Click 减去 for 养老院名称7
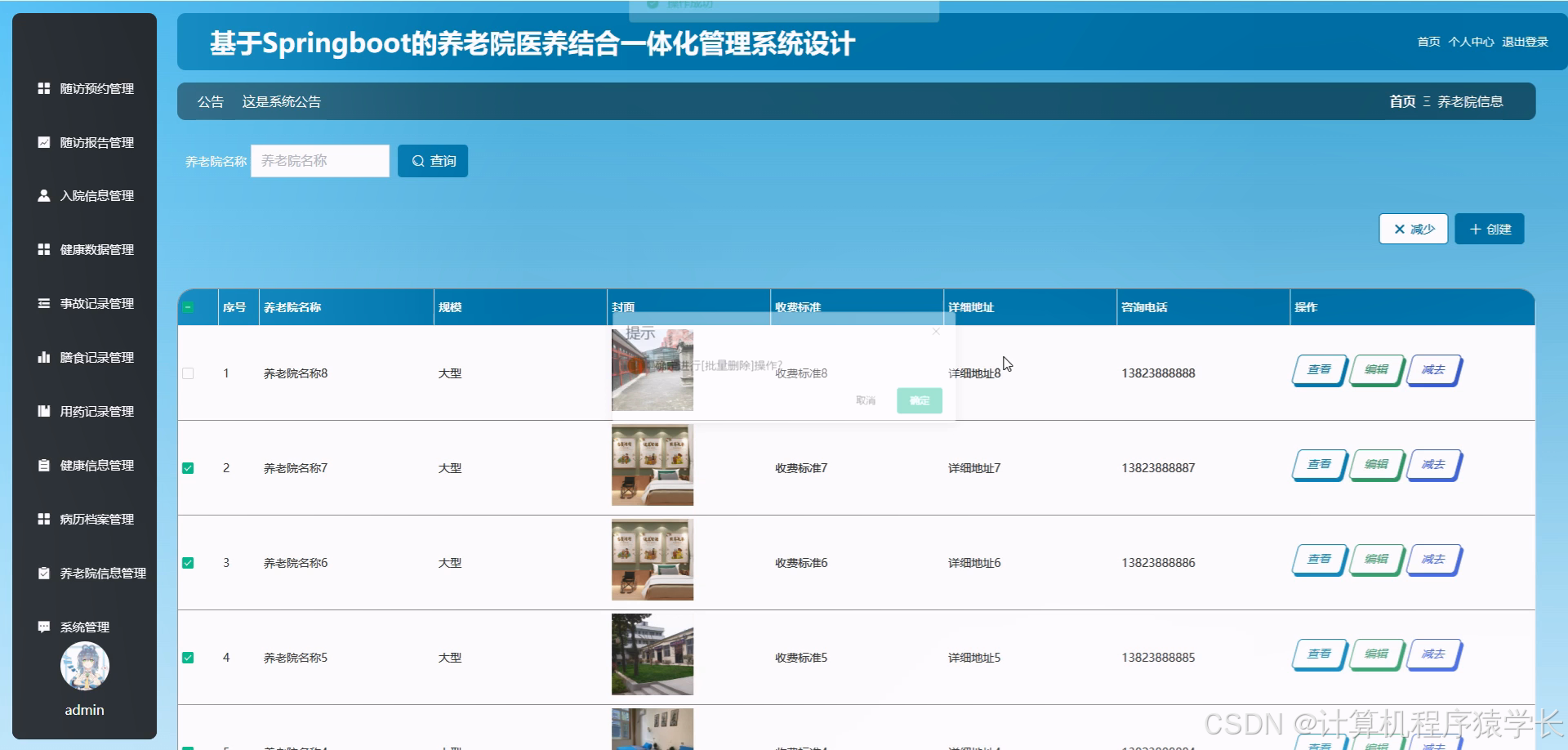Viewport: 1568px width, 750px height. [x=1433, y=465]
